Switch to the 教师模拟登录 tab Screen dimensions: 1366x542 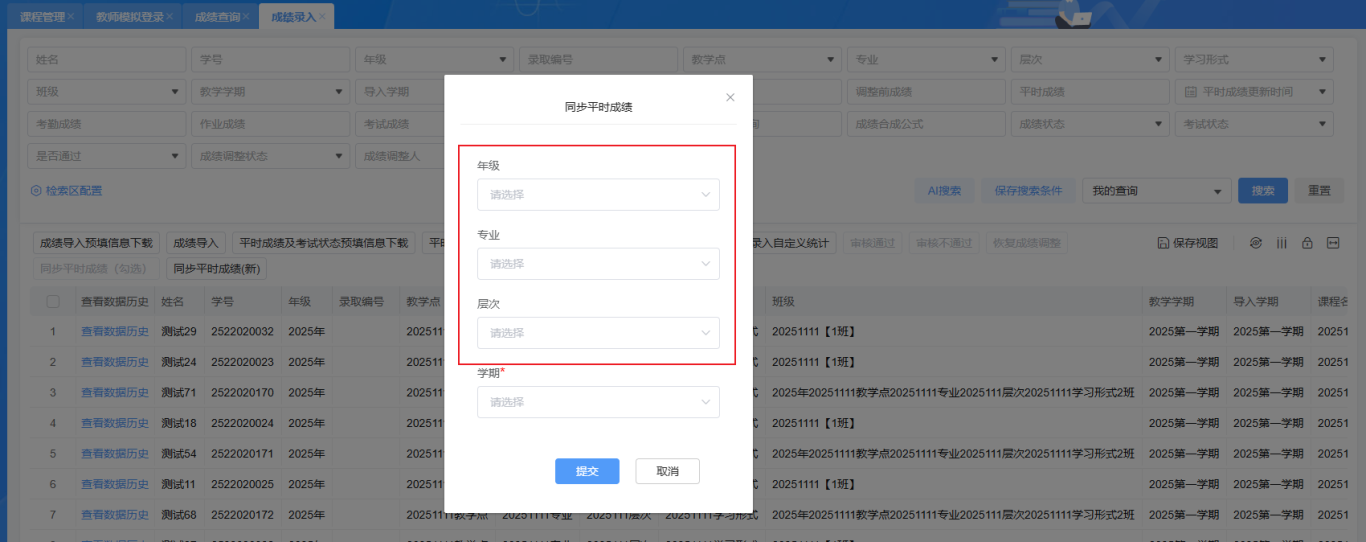coord(129,17)
